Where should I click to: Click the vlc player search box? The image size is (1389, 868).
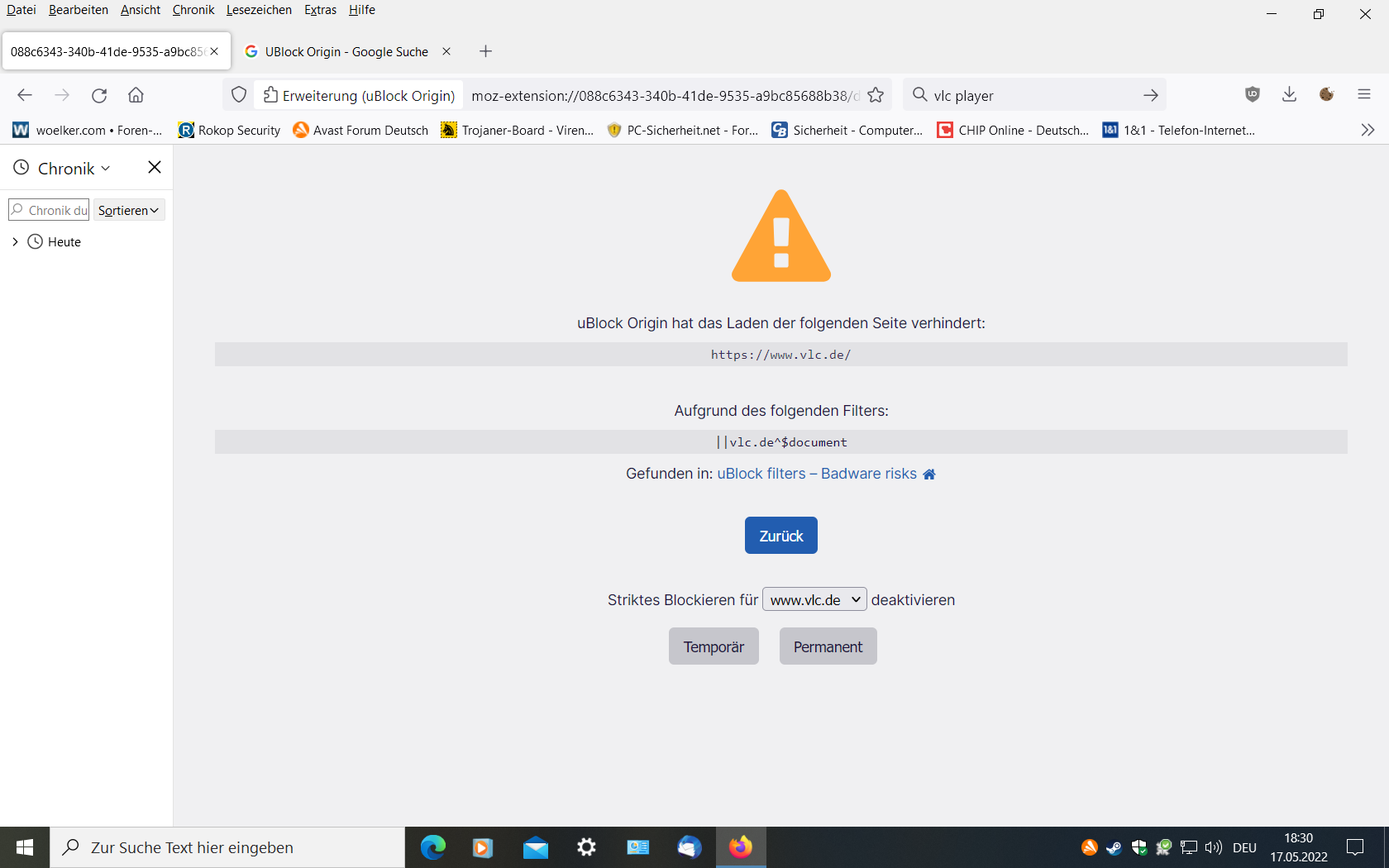click(1033, 95)
